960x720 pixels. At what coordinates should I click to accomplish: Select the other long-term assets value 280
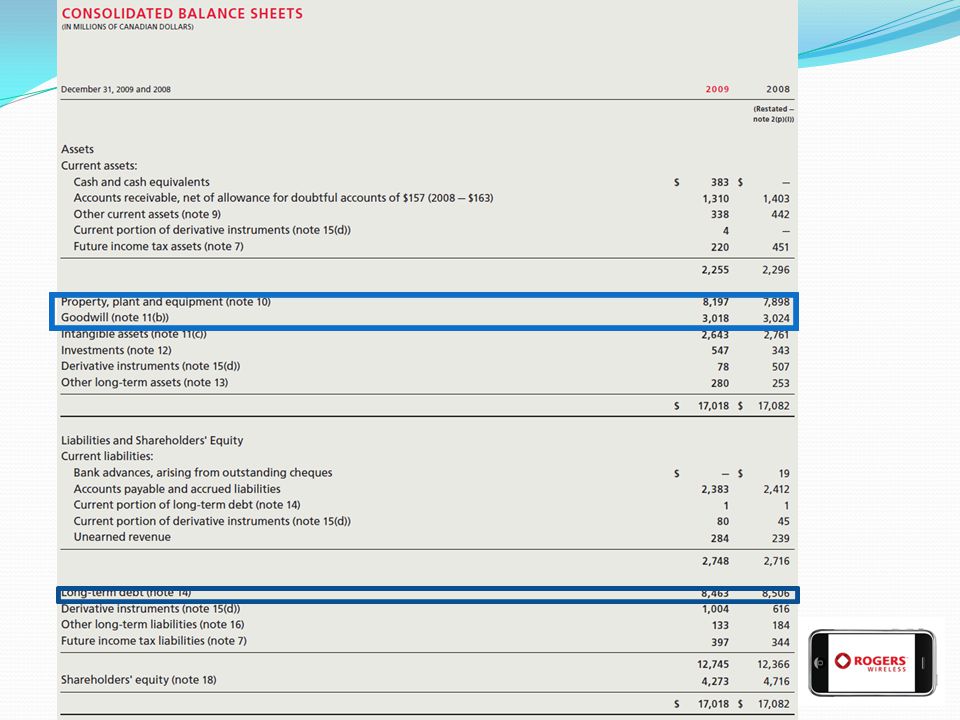point(720,383)
